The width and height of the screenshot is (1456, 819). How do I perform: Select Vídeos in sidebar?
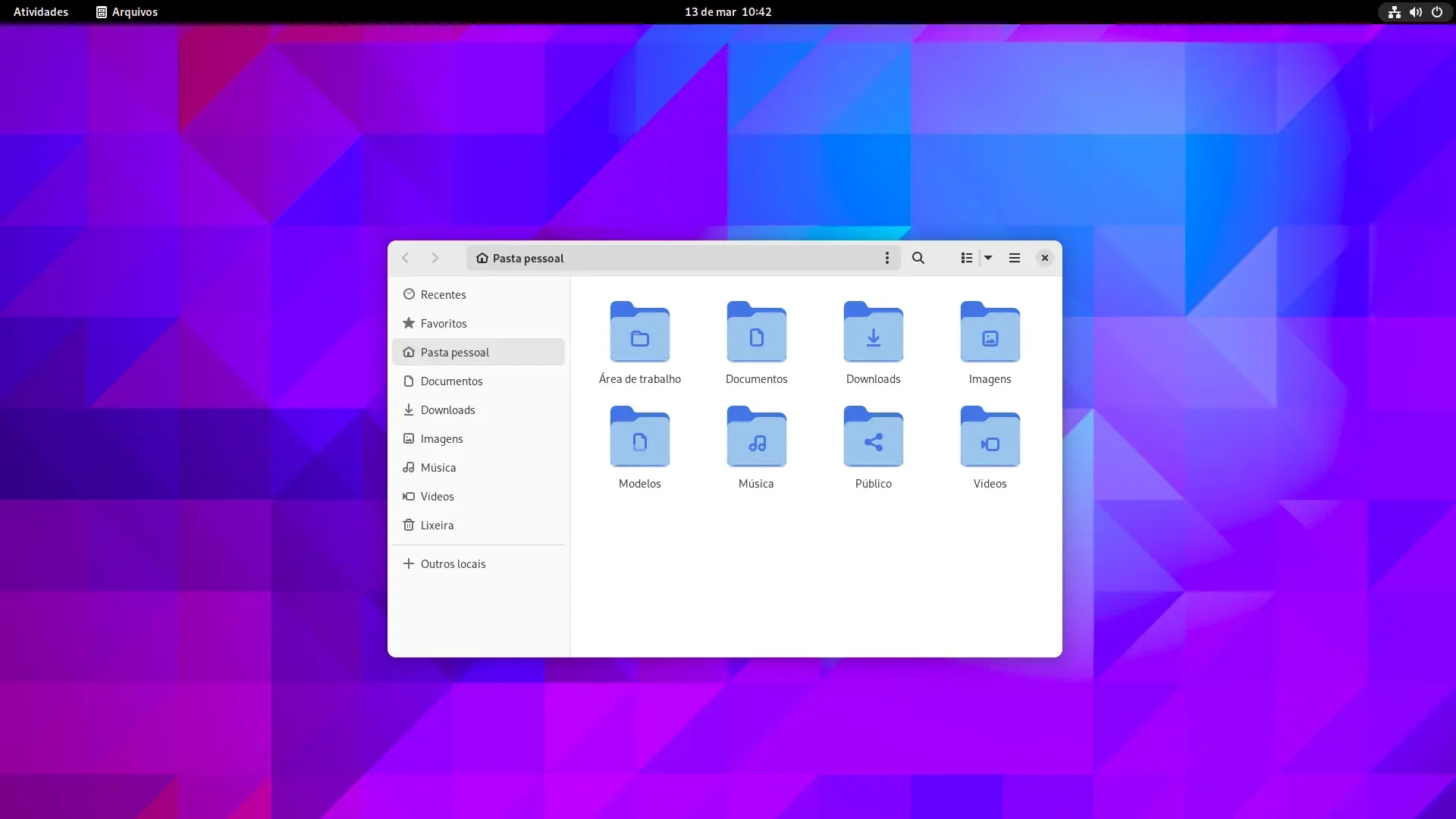479,496
